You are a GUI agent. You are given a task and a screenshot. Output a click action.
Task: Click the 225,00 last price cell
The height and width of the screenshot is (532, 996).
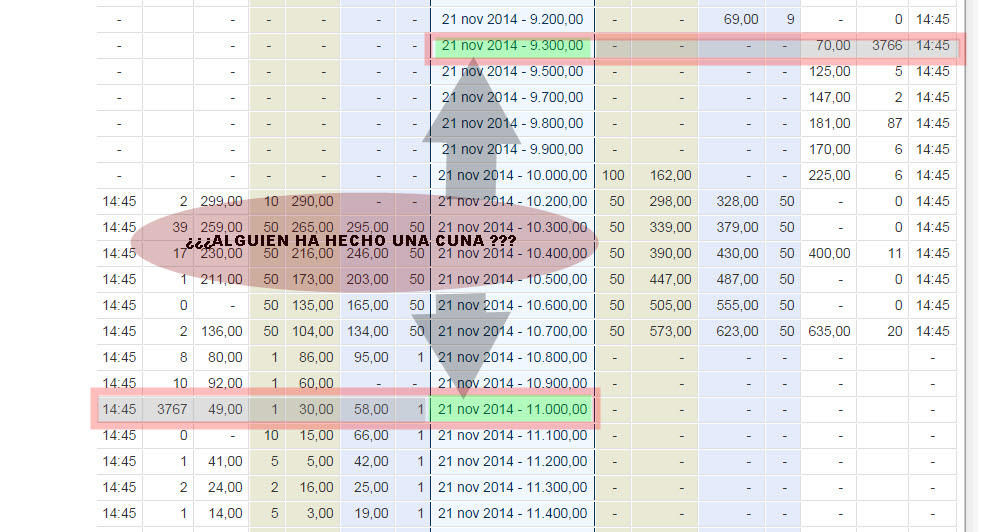click(830, 176)
